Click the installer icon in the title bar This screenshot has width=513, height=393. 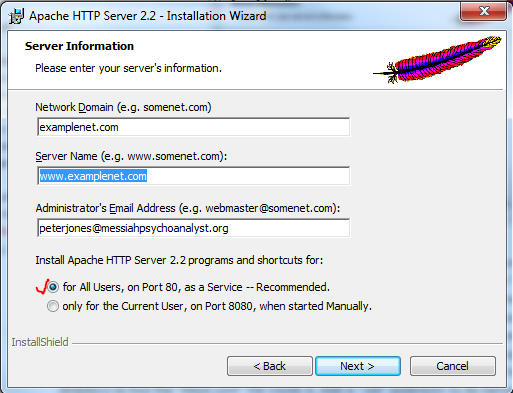coord(16,16)
